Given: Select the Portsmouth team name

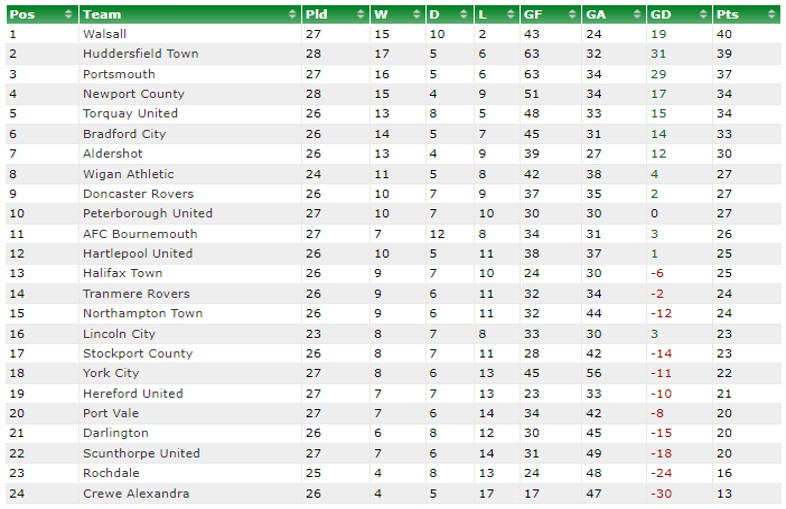Looking at the screenshot, I should (x=119, y=74).
